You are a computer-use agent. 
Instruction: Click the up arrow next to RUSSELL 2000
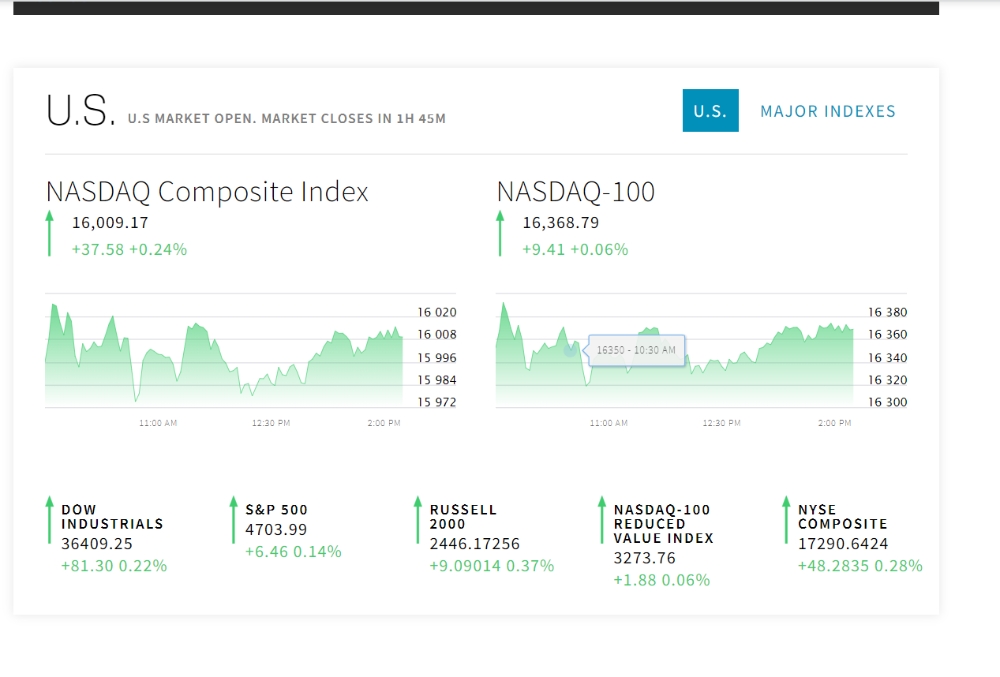pos(418,520)
